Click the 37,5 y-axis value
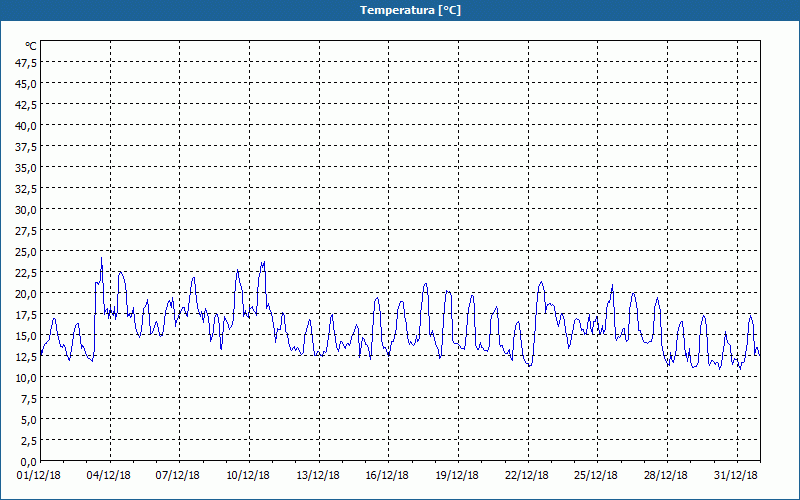Image resolution: width=800 pixels, height=500 pixels. point(27,146)
